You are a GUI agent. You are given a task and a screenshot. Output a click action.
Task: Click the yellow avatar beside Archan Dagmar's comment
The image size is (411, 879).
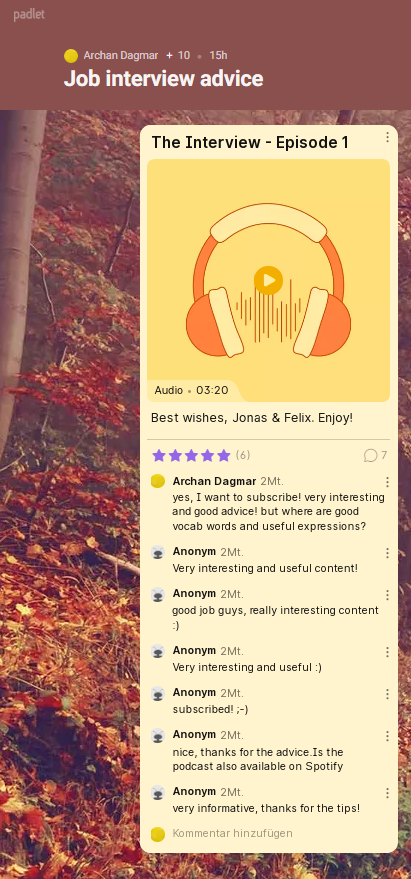coord(158,482)
